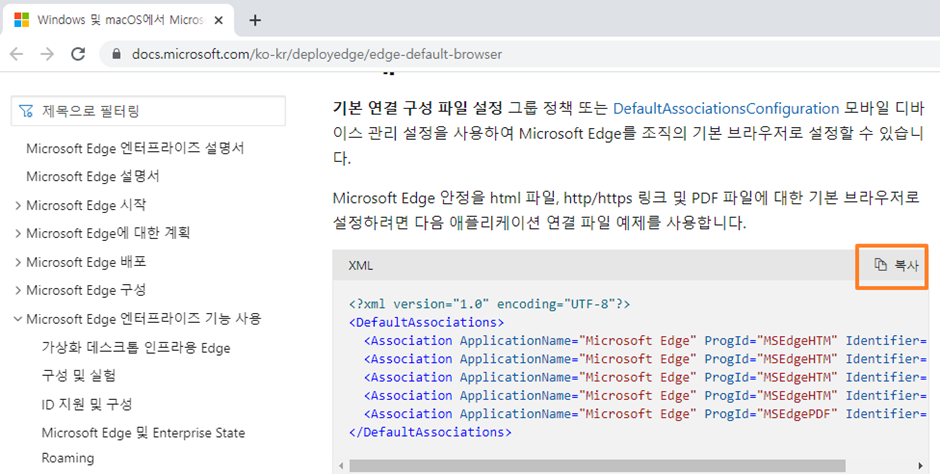Image resolution: width=940 pixels, height=474 pixels.
Task: Click the code scrollbar left arrow
Action: pyautogui.click(x=341, y=466)
